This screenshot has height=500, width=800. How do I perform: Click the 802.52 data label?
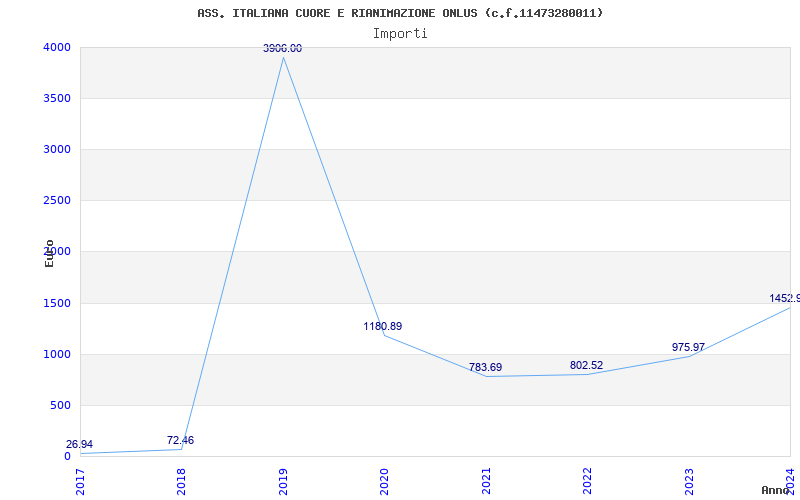coord(586,365)
